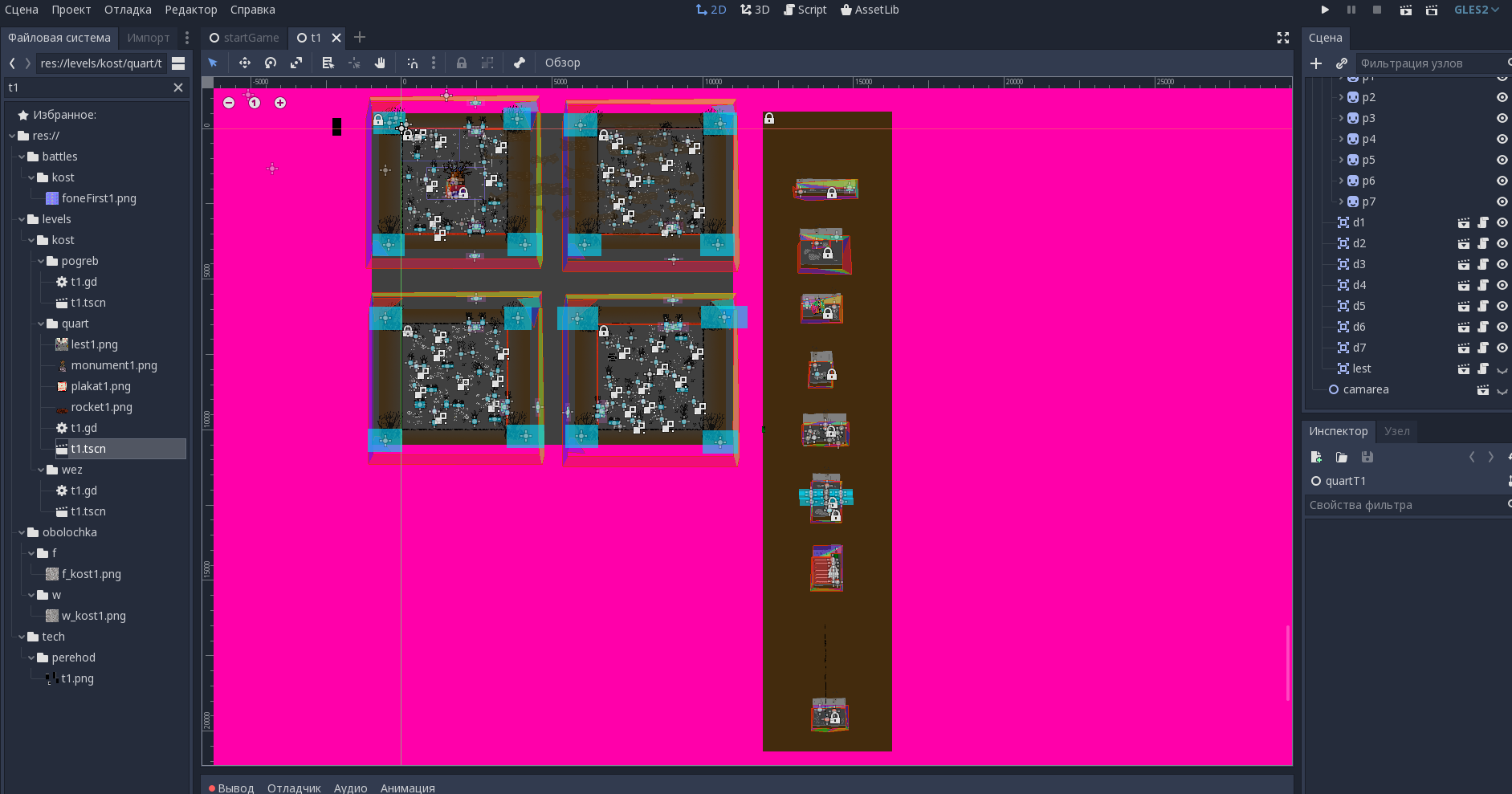Toggle smart snap icon in toolbar
This screenshot has height=794, width=1512.
point(412,63)
